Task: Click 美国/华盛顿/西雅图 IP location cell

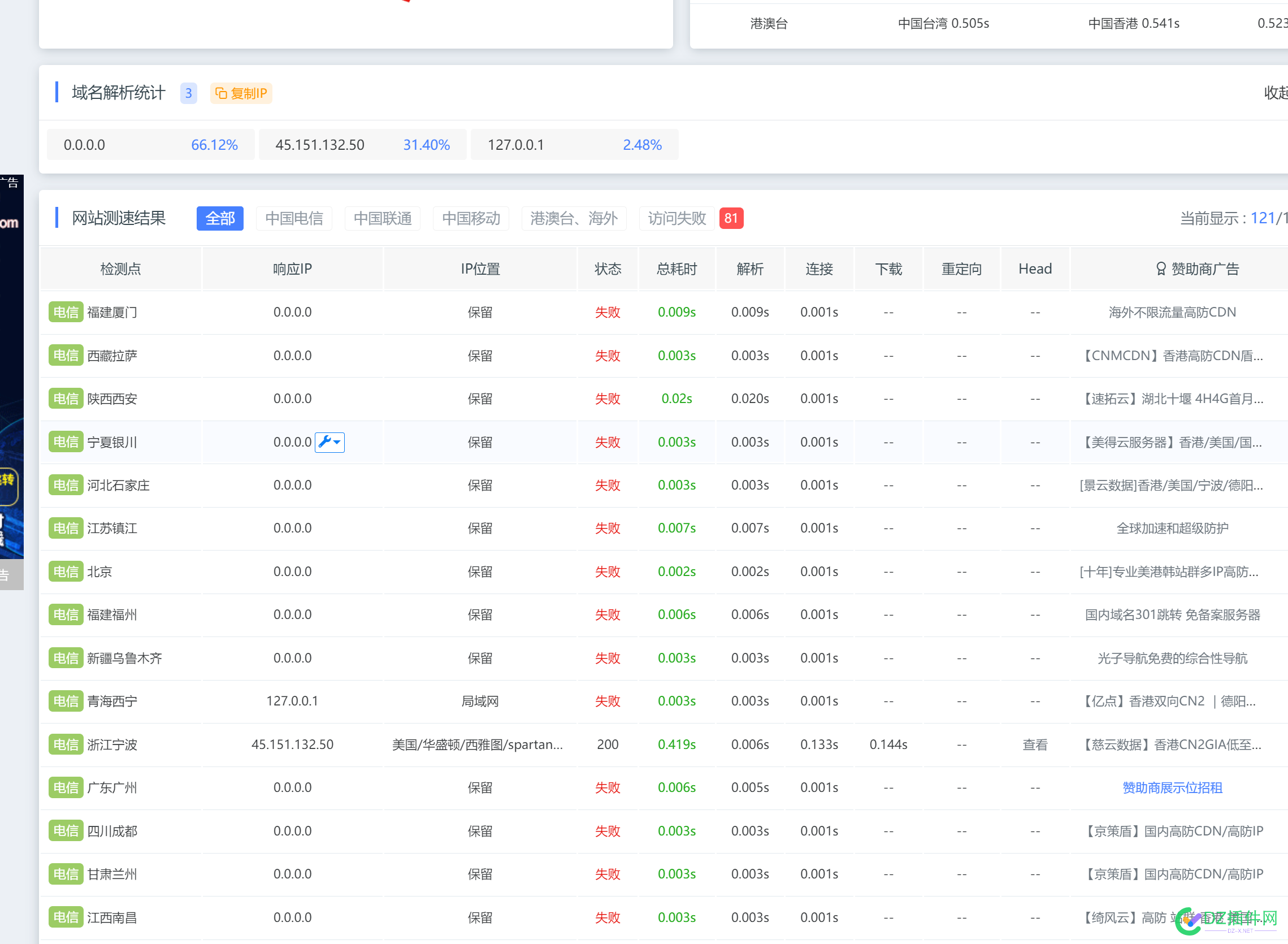Action: (478, 744)
